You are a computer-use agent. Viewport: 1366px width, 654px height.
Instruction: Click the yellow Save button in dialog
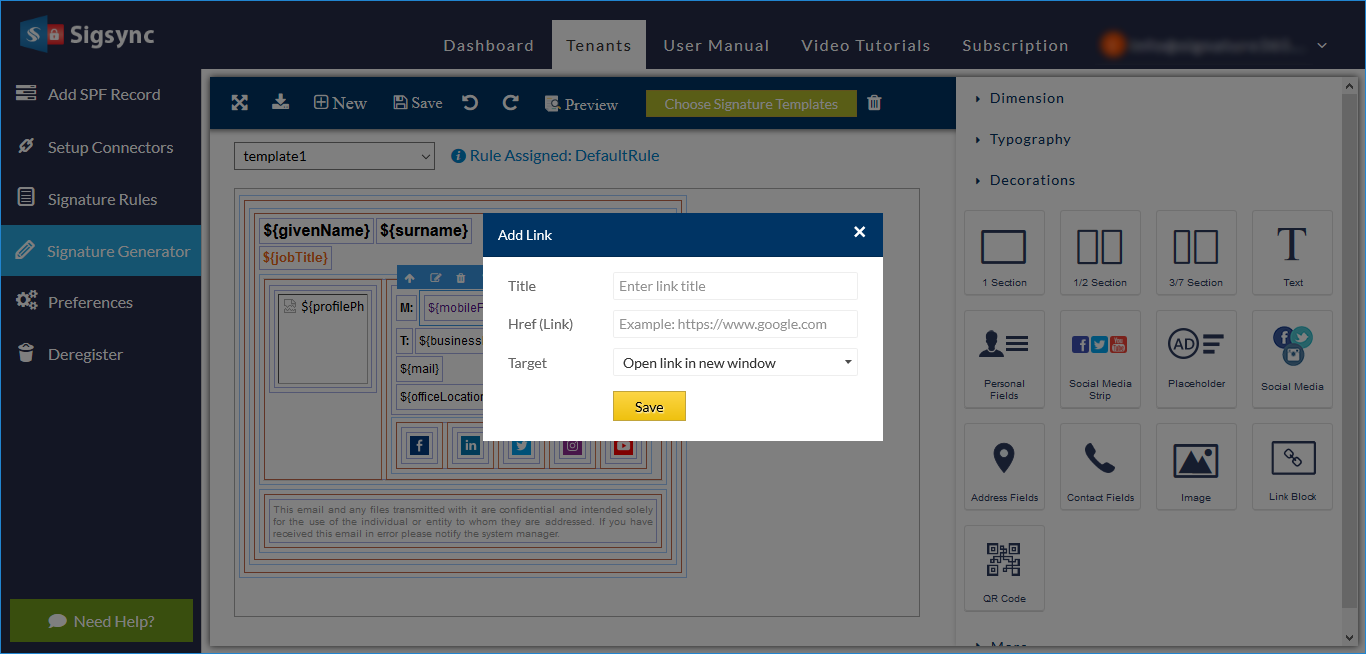coord(649,407)
